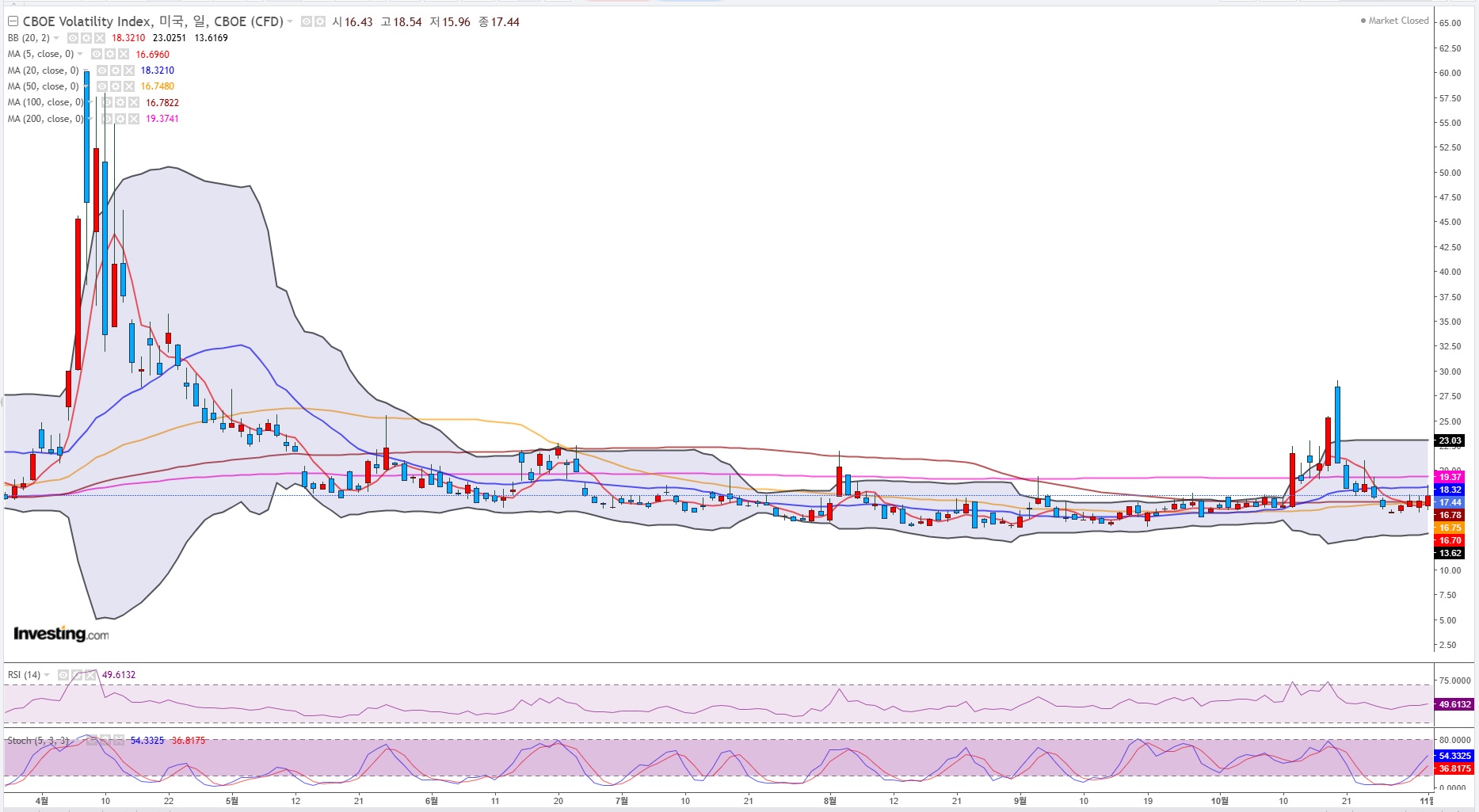Remove the Stoch (5, 3, 3) indicator

(x=119, y=741)
